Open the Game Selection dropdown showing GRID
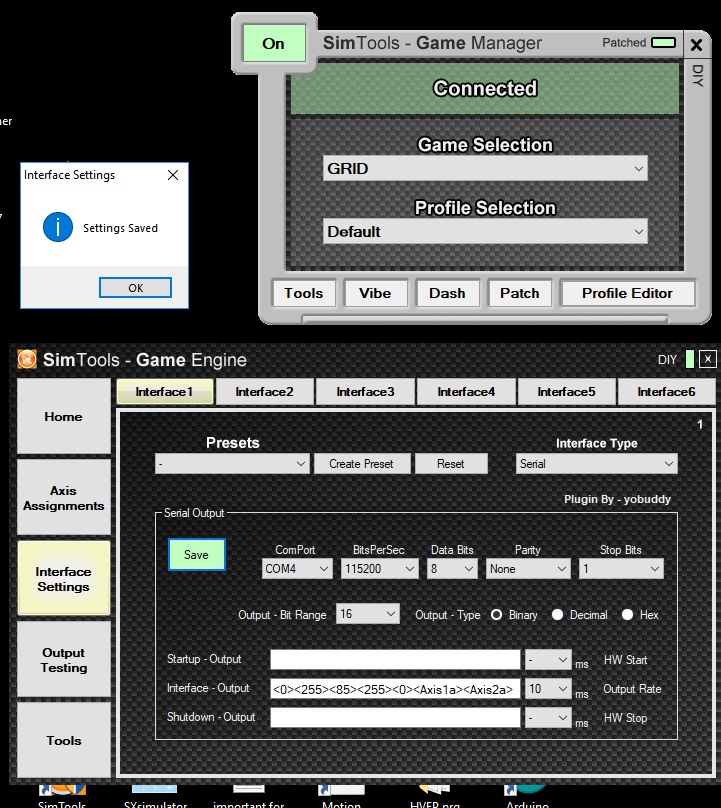Screen dimensions: 721x808 pyautogui.click(x=485, y=169)
